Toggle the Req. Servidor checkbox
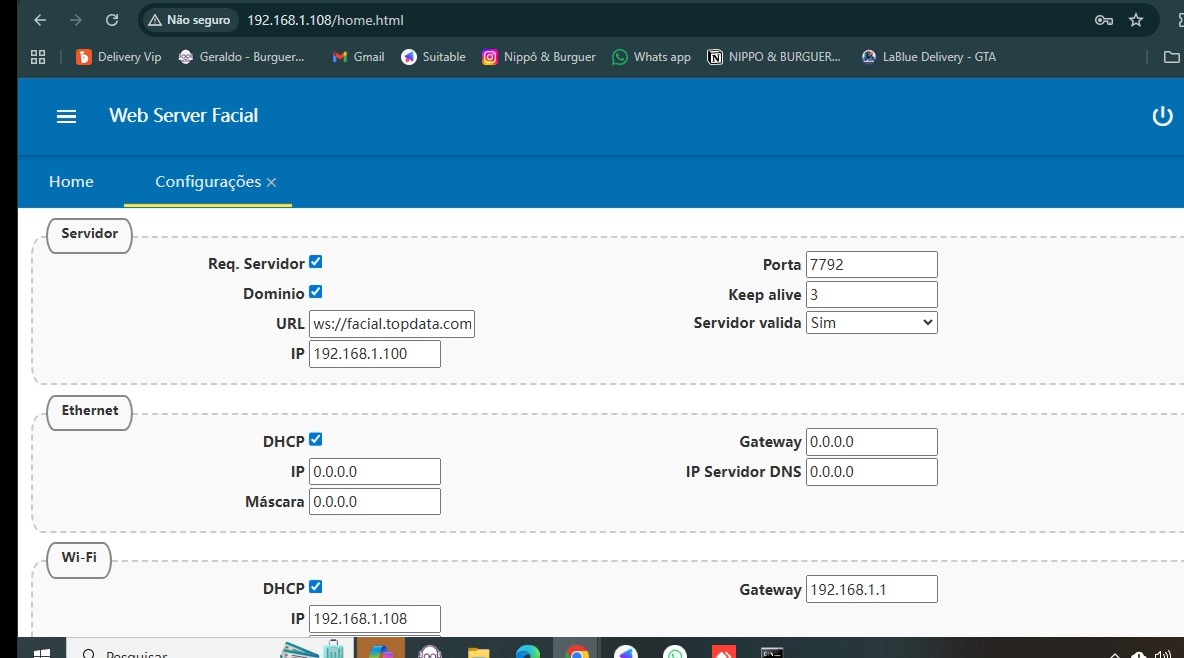Screen dimensions: 1184x658 click(x=316, y=262)
